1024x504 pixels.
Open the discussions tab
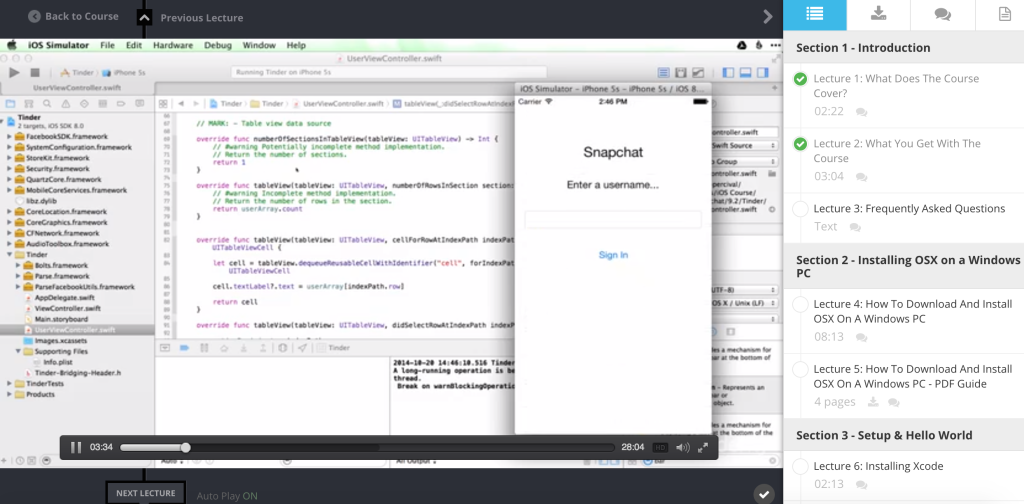tap(942, 14)
